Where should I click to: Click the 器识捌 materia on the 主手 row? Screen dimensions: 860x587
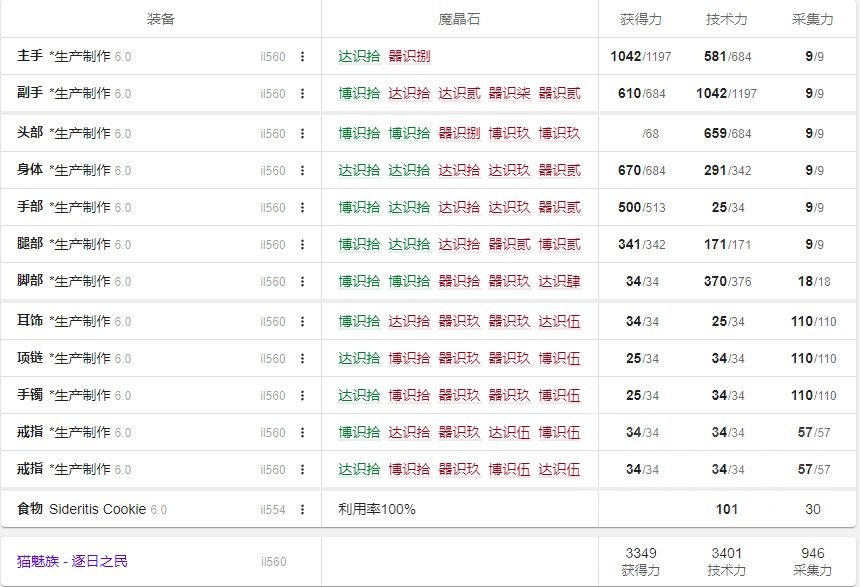point(410,57)
